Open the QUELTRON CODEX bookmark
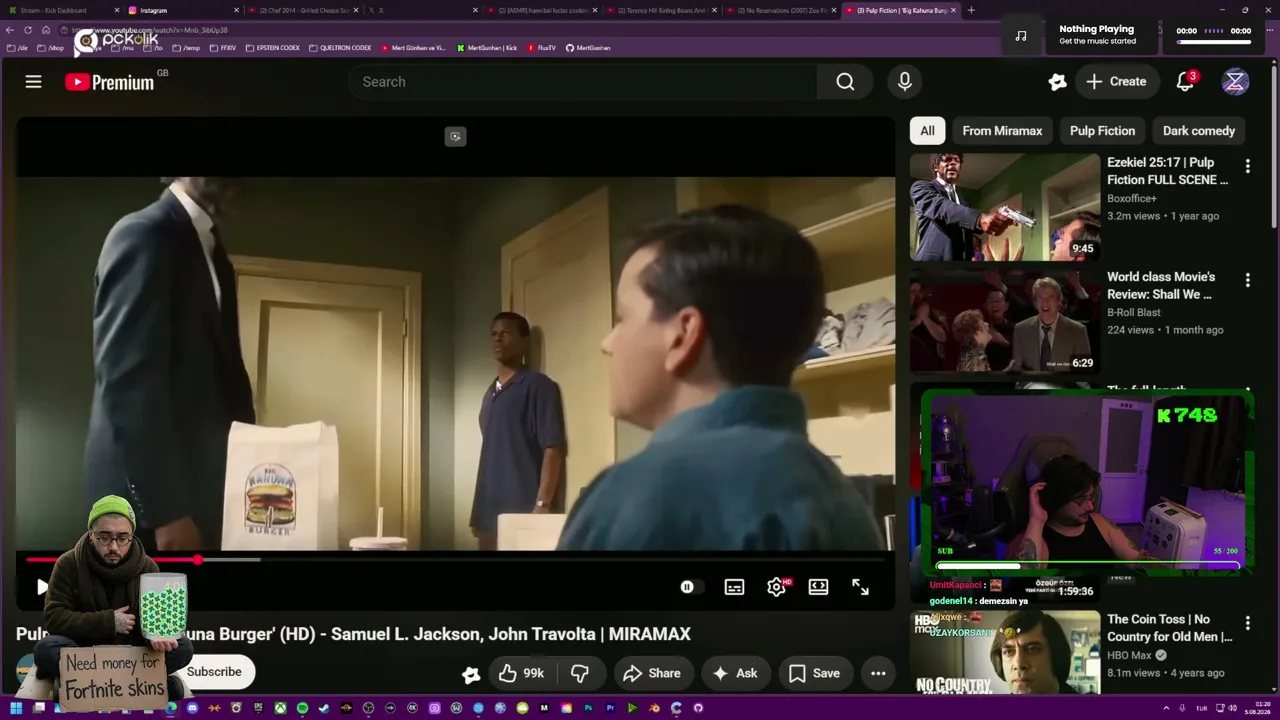The height and width of the screenshot is (720, 1280). pos(340,48)
